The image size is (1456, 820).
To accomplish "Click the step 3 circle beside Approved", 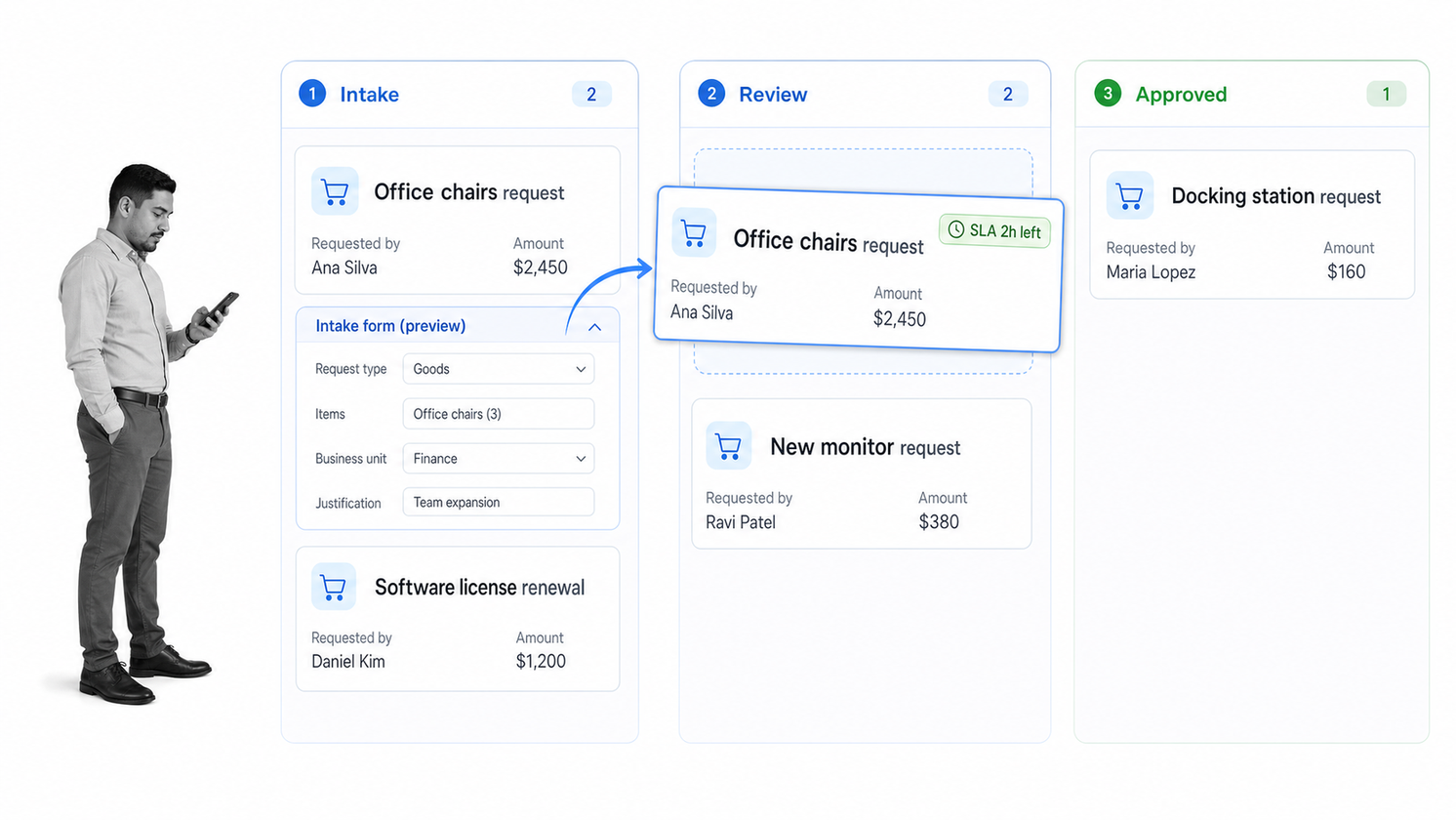I will coord(1108,94).
